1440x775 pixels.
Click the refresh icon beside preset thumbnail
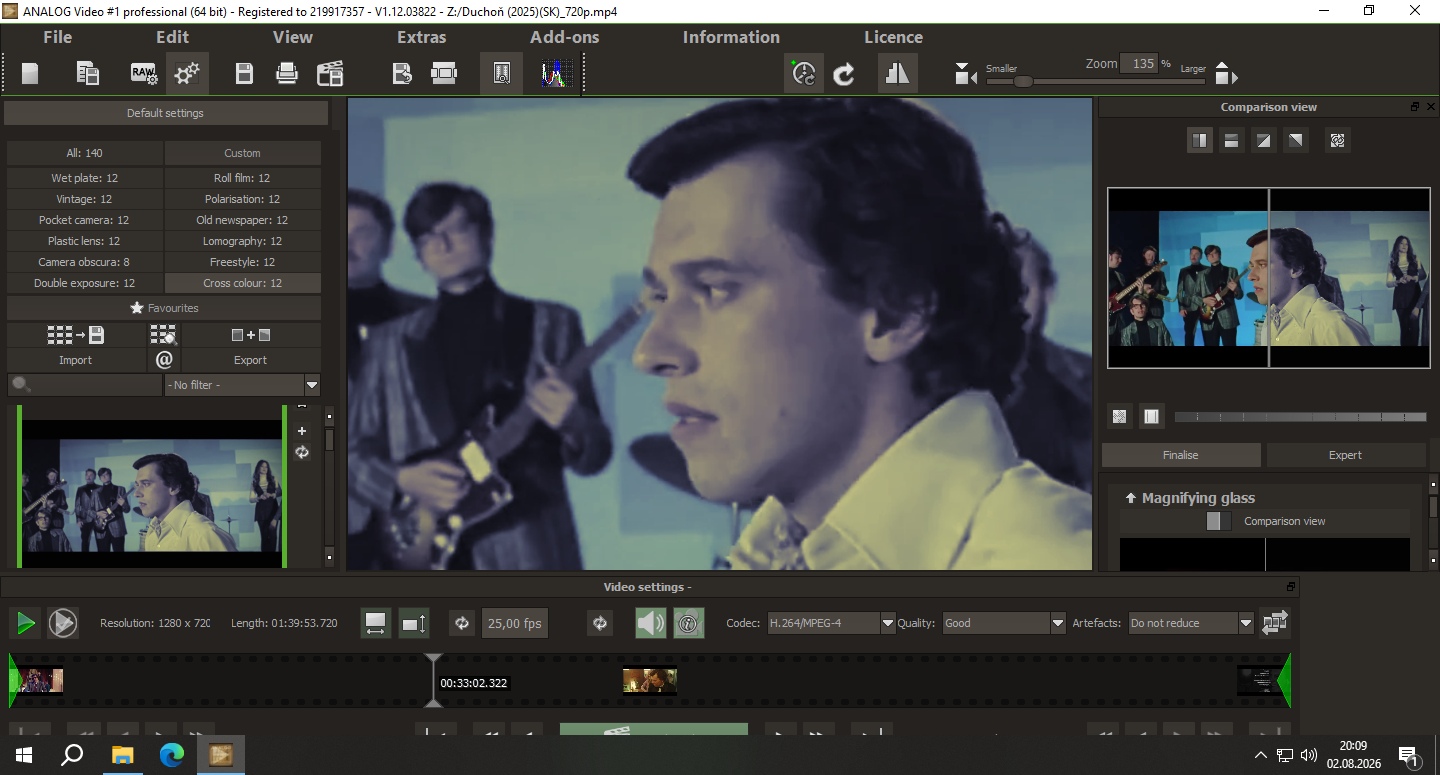302,452
